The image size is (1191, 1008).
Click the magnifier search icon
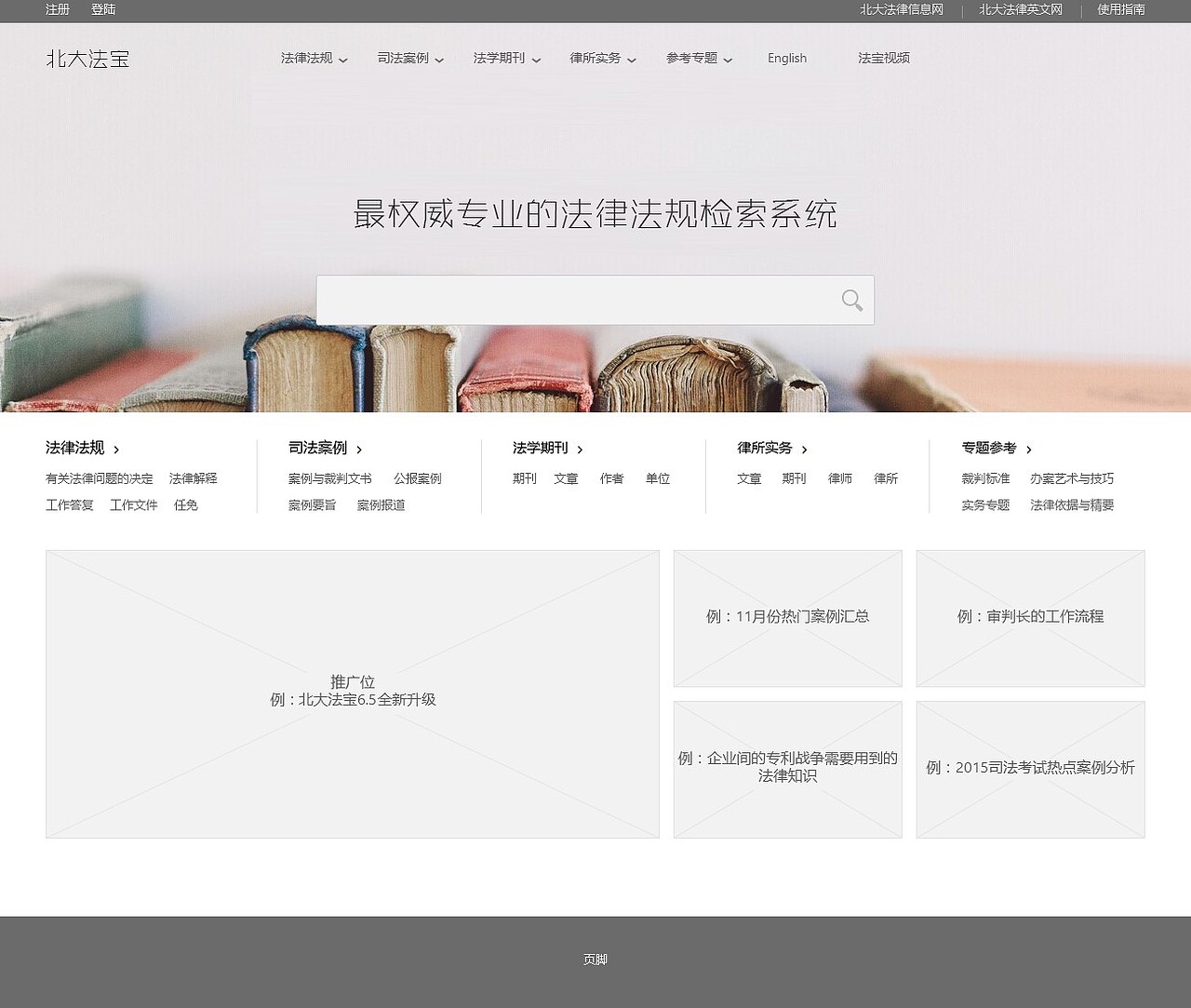[x=852, y=301]
